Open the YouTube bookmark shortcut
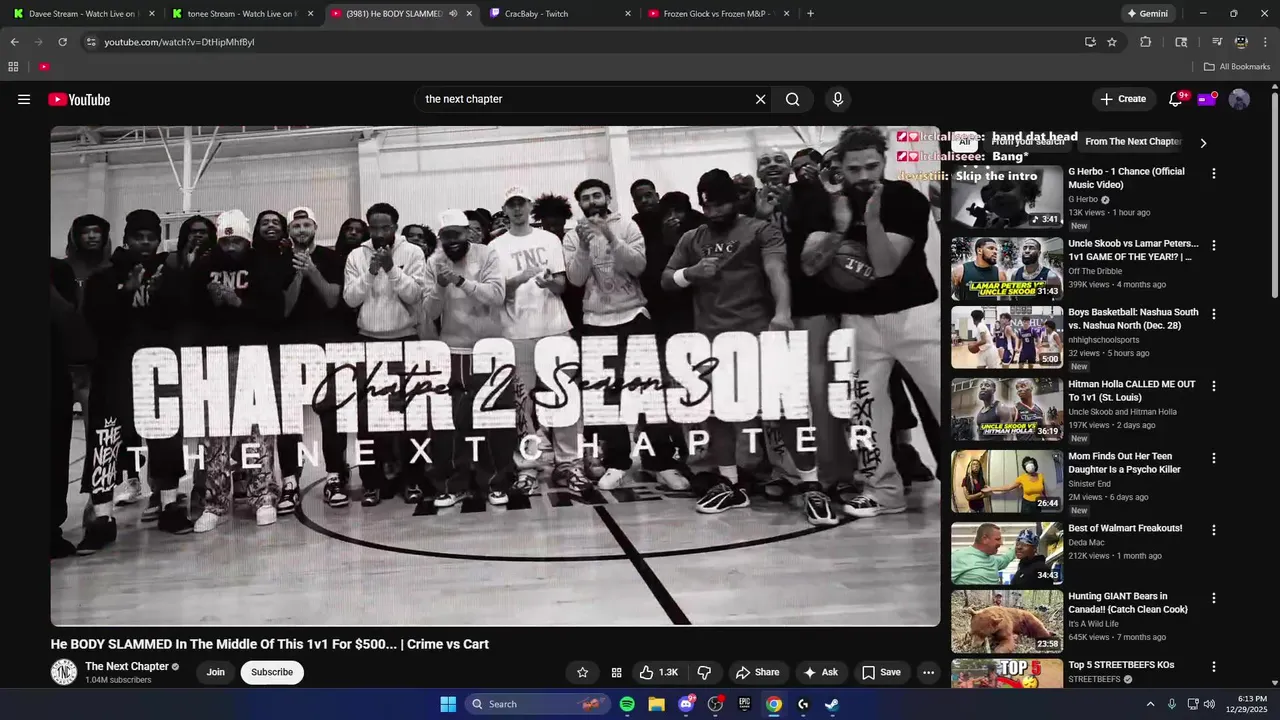The image size is (1280, 720). 44,67
